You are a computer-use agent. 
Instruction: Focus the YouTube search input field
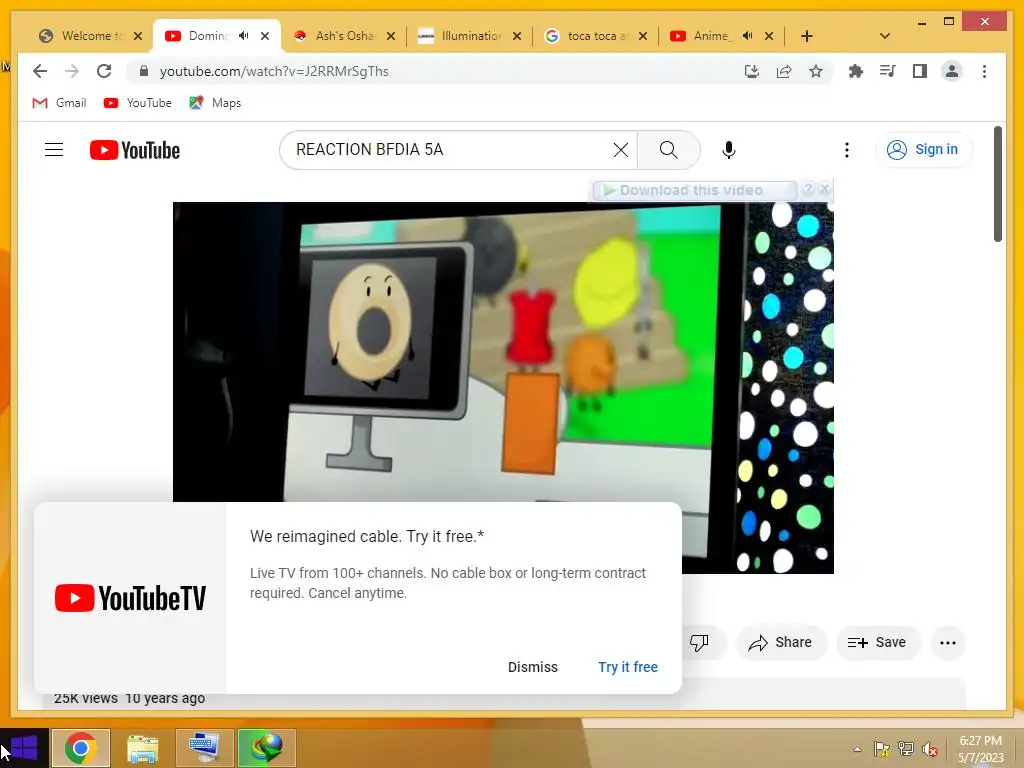click(x=451, y=150)
